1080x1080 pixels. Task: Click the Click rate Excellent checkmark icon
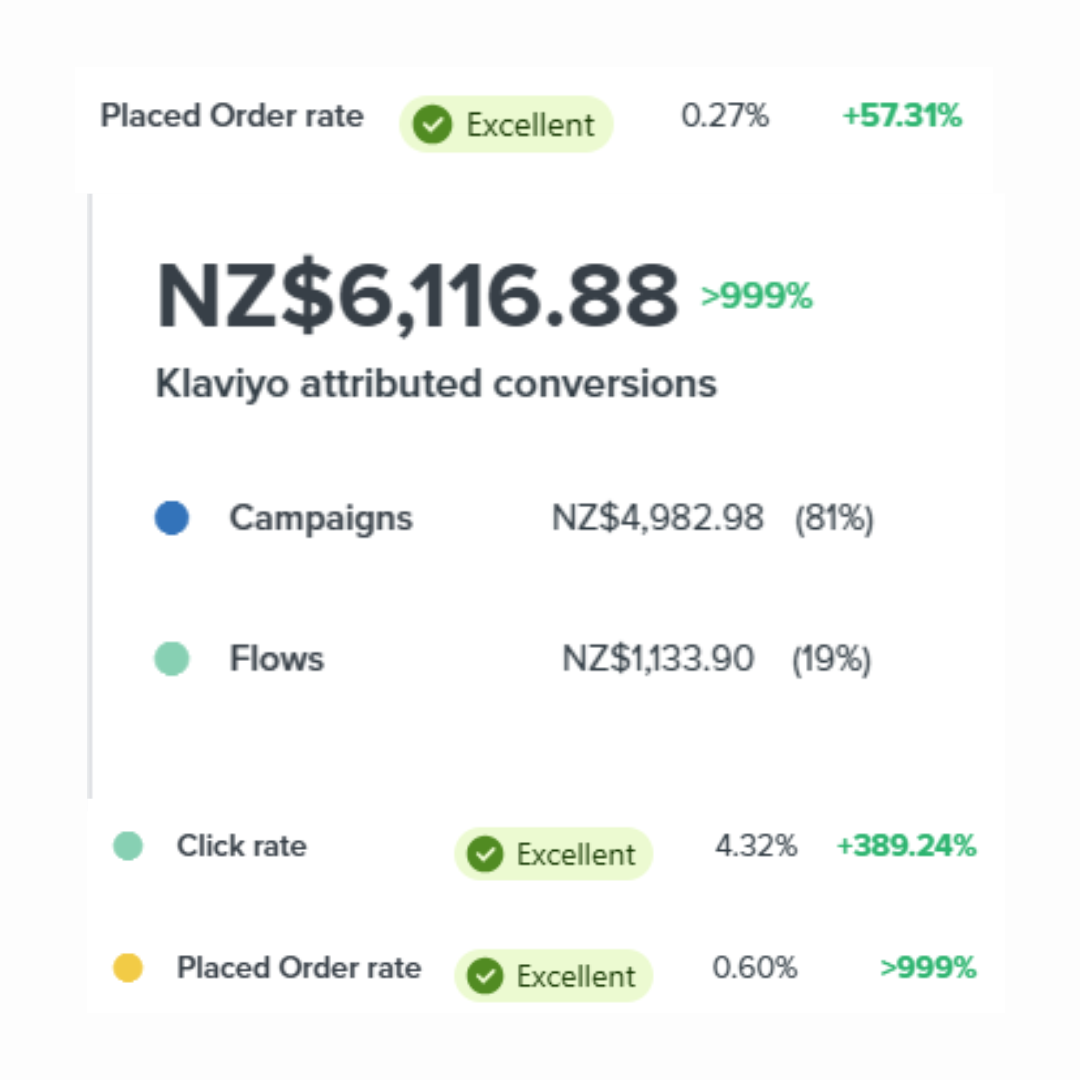tap(485, 855)
